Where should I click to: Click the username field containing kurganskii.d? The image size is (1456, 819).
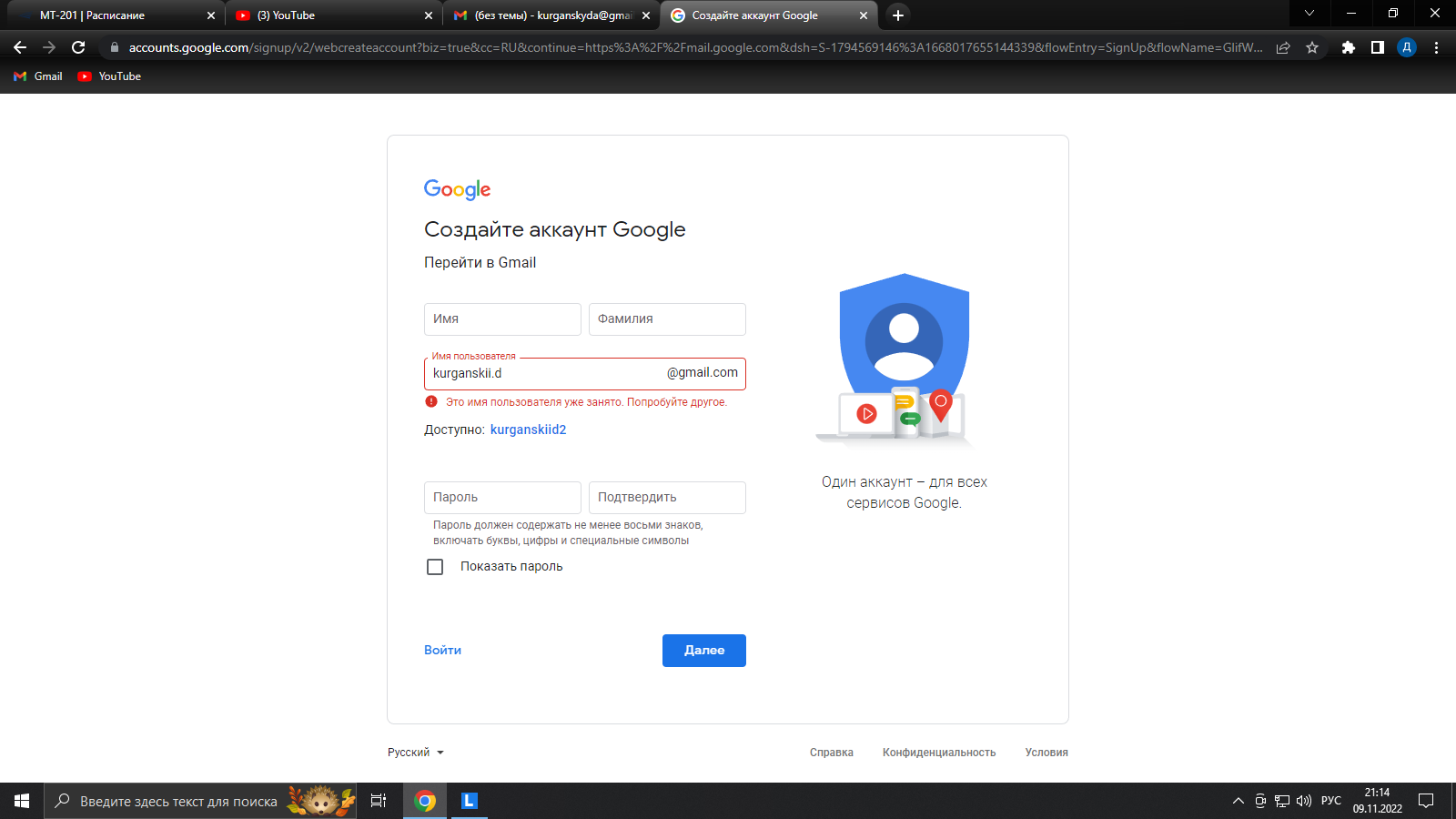[x=585, y=373]
